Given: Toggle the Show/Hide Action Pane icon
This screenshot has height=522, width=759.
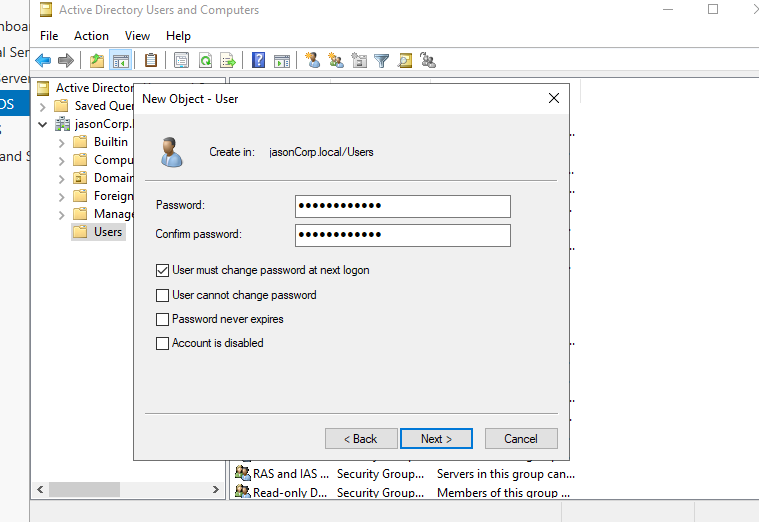Looking at the screenshot, I should 282,61.
